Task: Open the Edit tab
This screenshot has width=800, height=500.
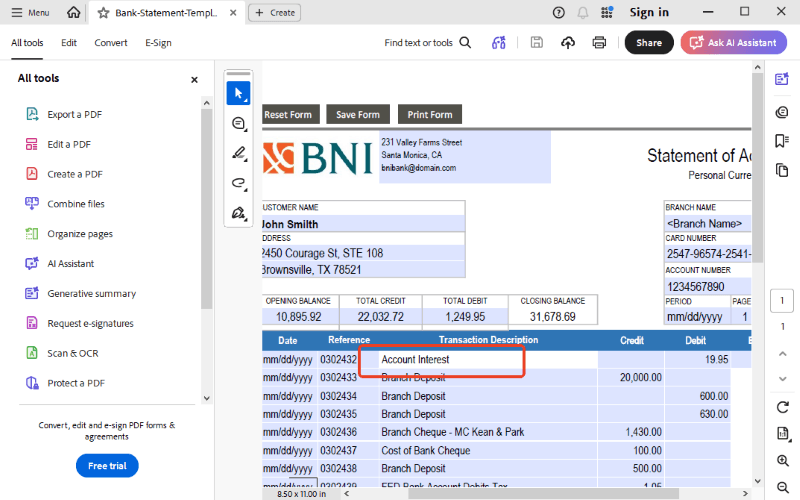Action: 69,43
